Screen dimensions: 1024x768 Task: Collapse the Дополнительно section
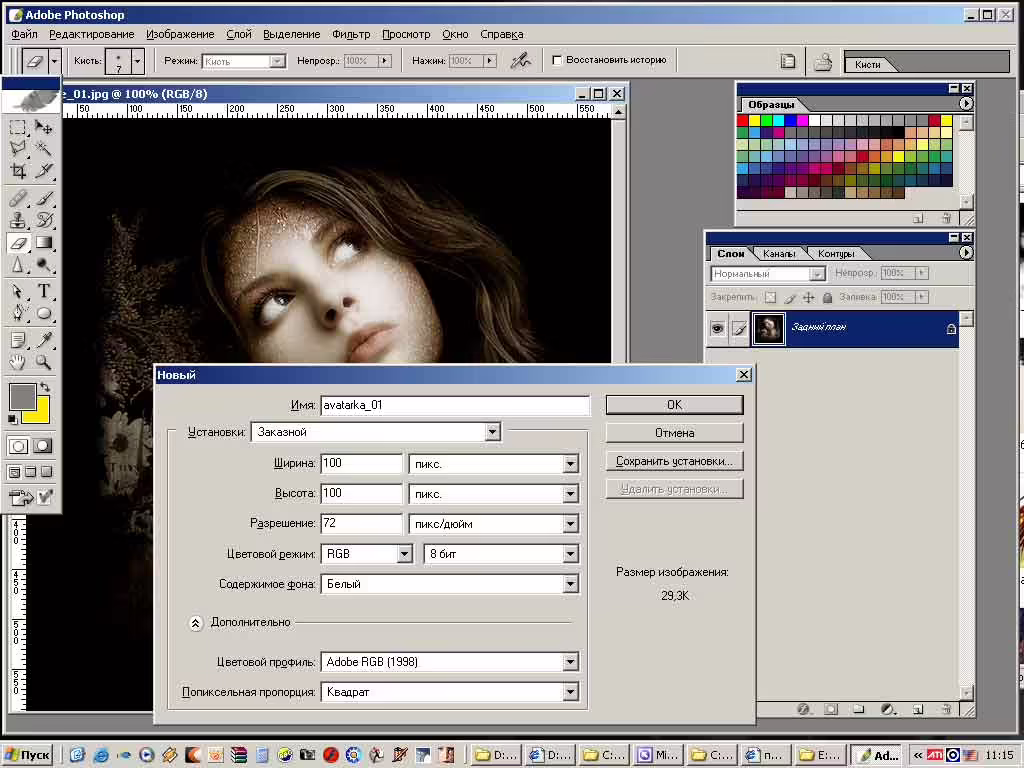pyautogui.click(x=195, y=623)
